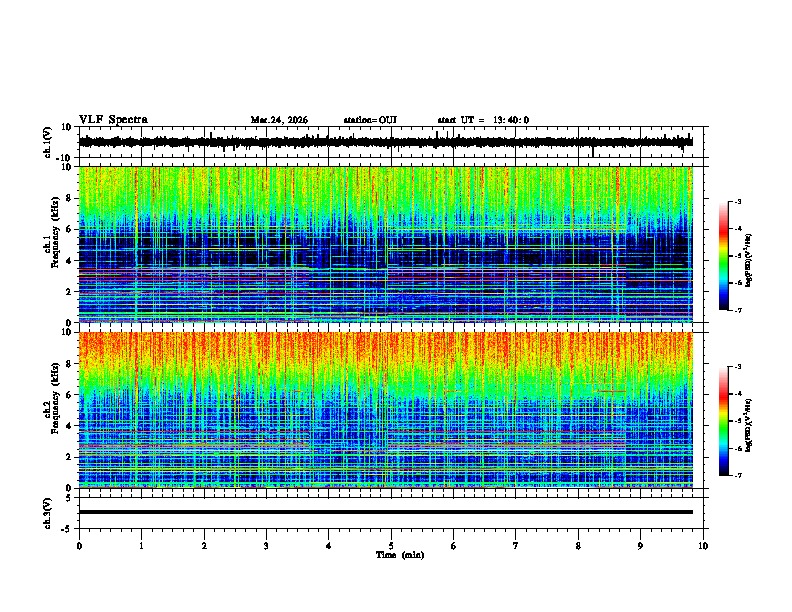Click the "8" frequency tick of ch.1 spectrogram
Viewport: 792px width, 612px height.
pyautogui.click(x=70, y=198)
